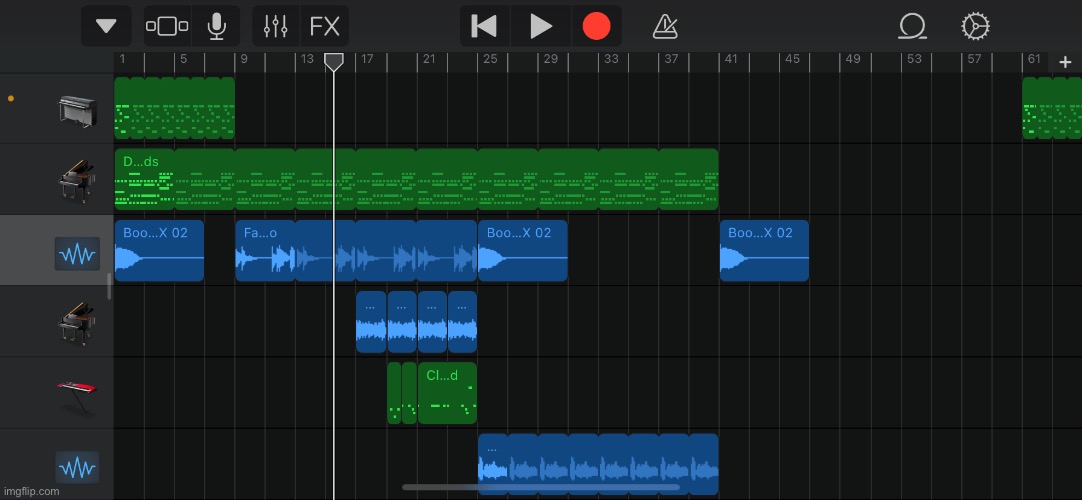Open the track mixer controls

tap(275, 26)
